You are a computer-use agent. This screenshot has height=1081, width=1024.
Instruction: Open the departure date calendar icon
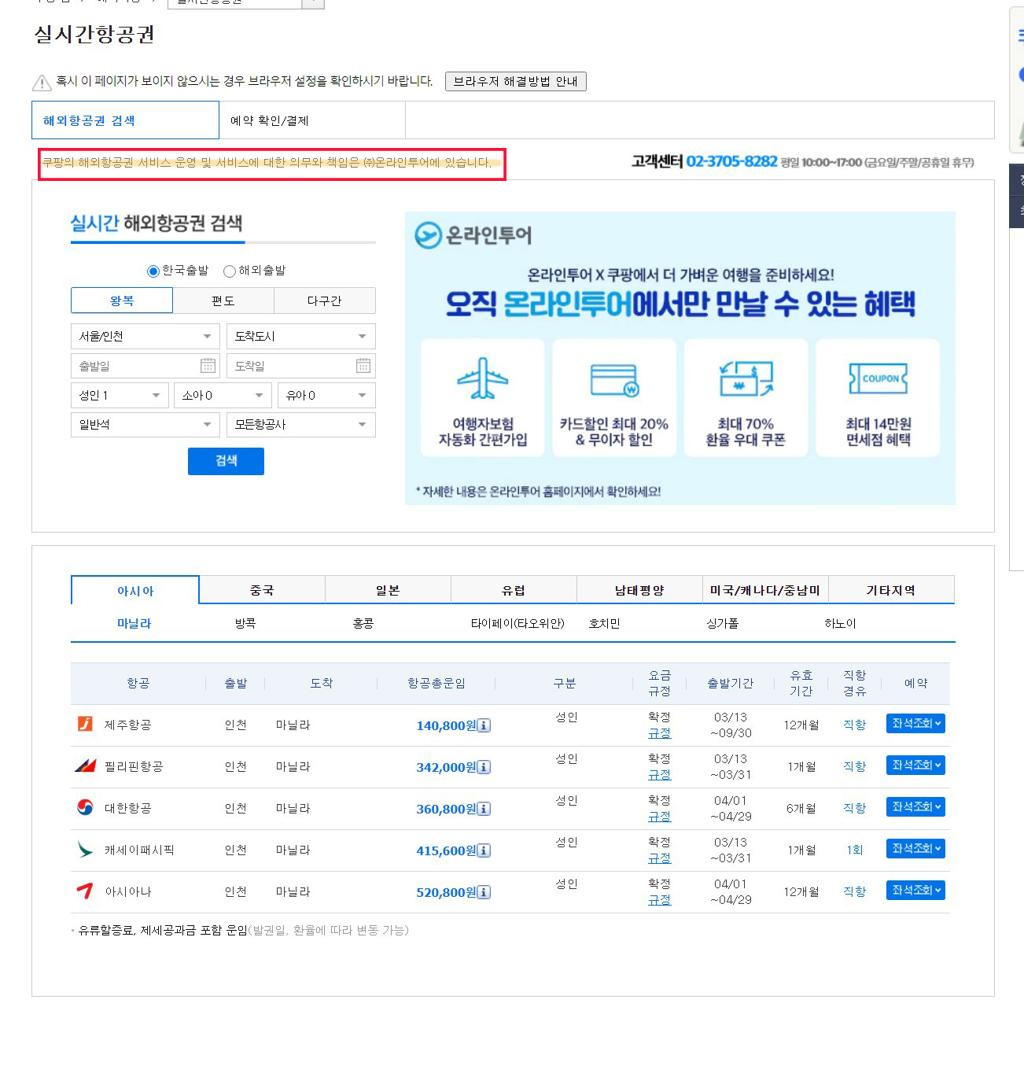tap(208, 365)
